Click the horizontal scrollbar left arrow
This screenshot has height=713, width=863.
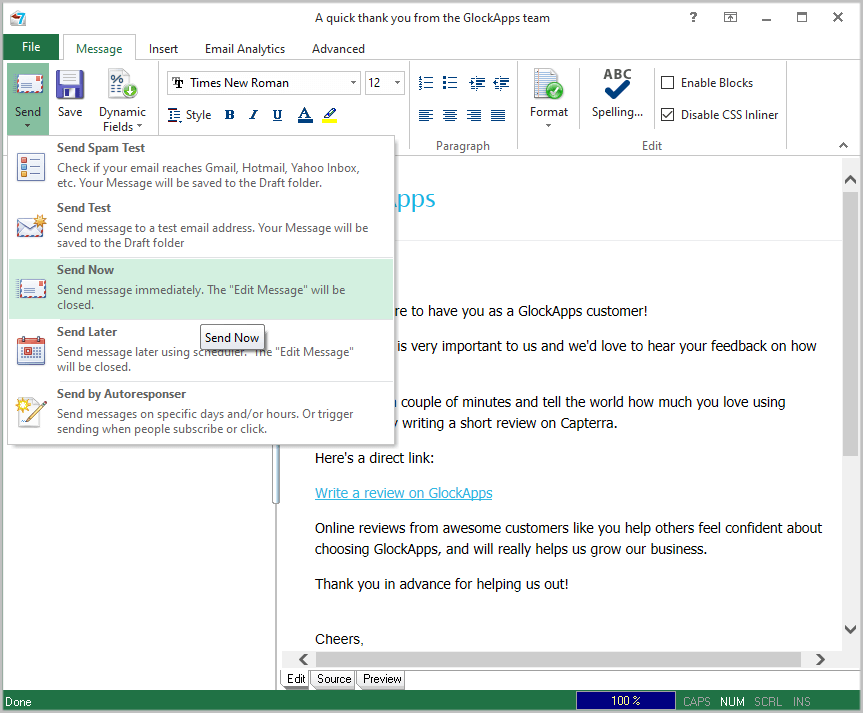(304, 659)
